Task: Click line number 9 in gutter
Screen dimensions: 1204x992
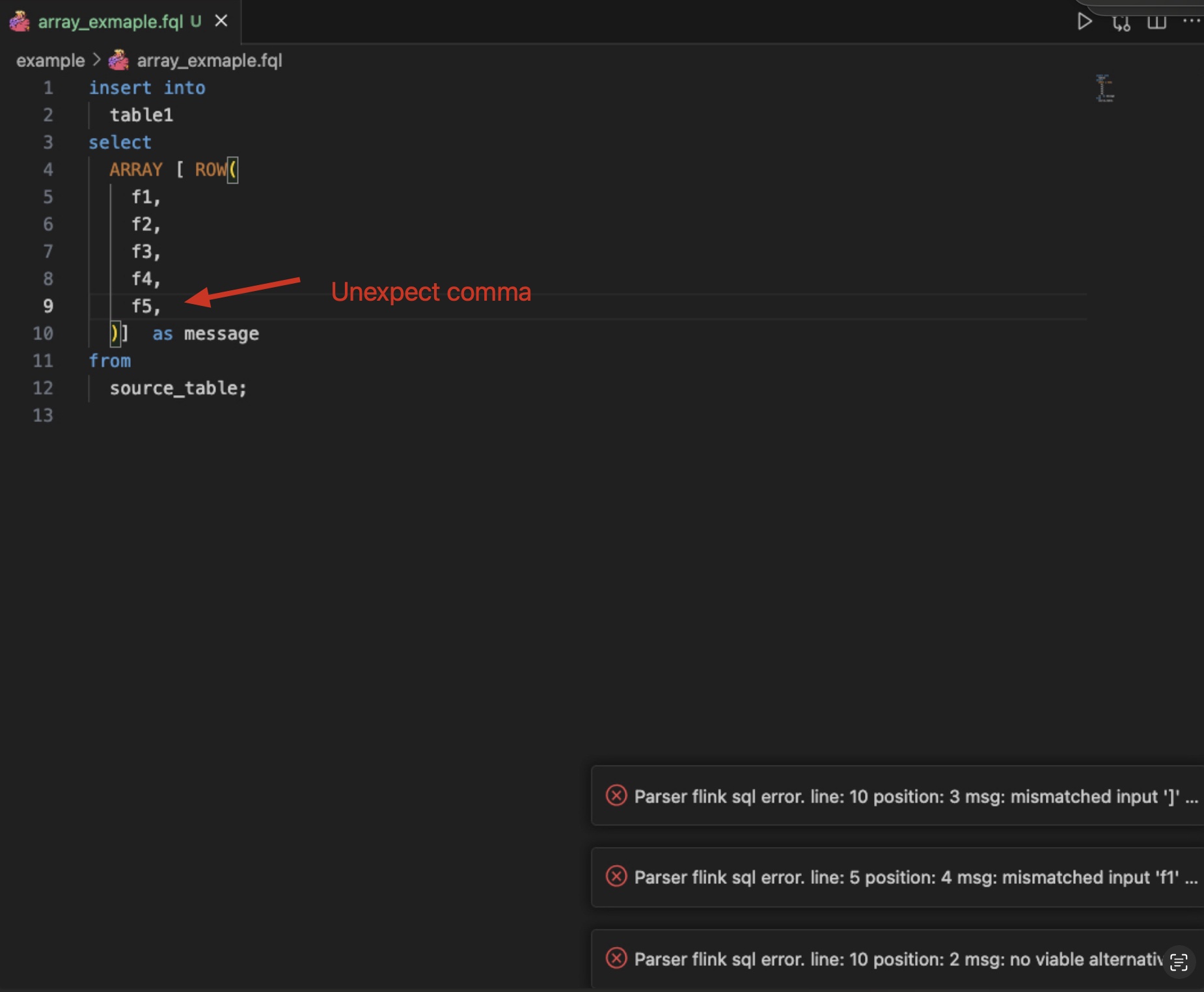Action: point(48,306)
